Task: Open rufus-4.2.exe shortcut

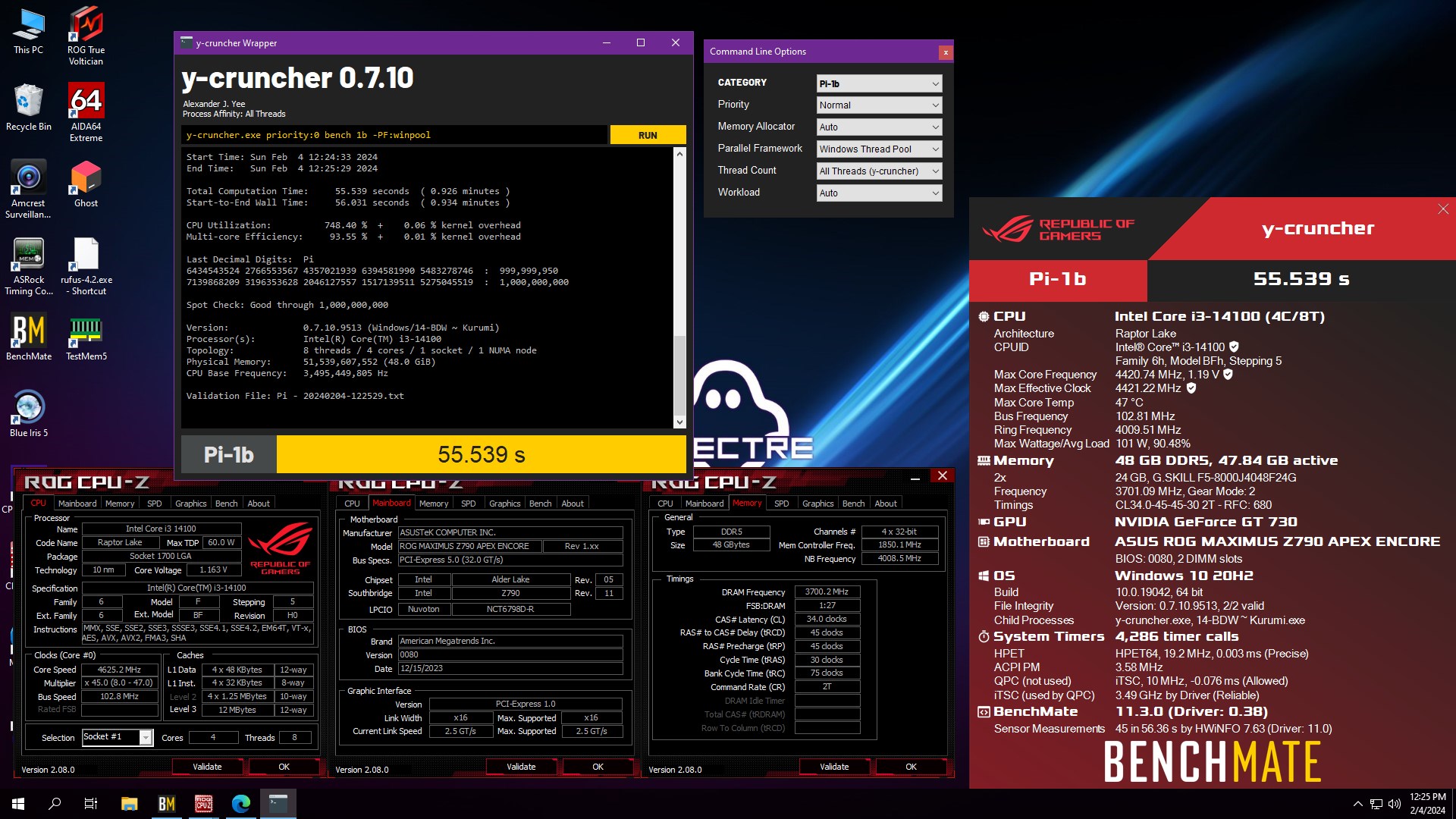Action: pyautogui.click(x=86, y=266)
